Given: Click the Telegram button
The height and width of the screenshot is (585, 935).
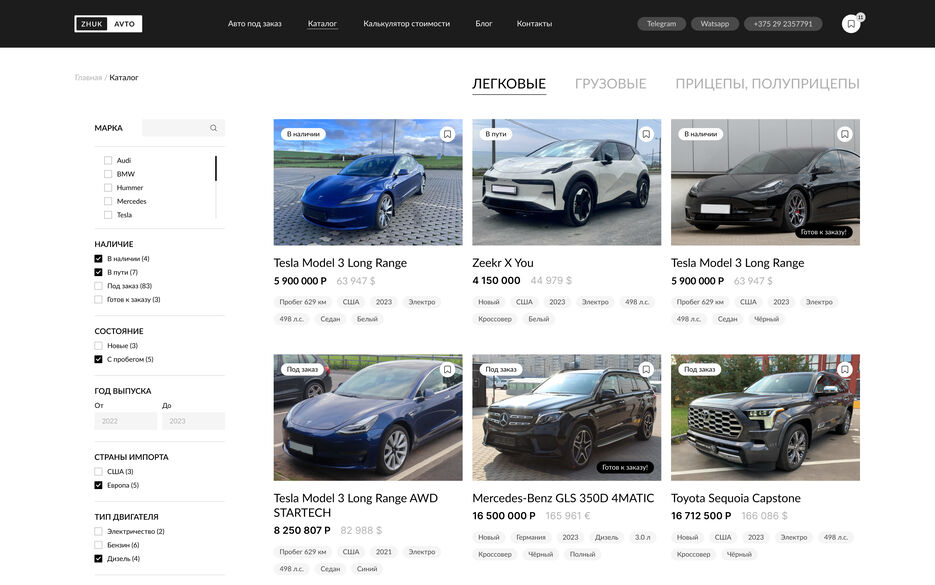Looking at the screenshot, I should click(x=661, y=24).
